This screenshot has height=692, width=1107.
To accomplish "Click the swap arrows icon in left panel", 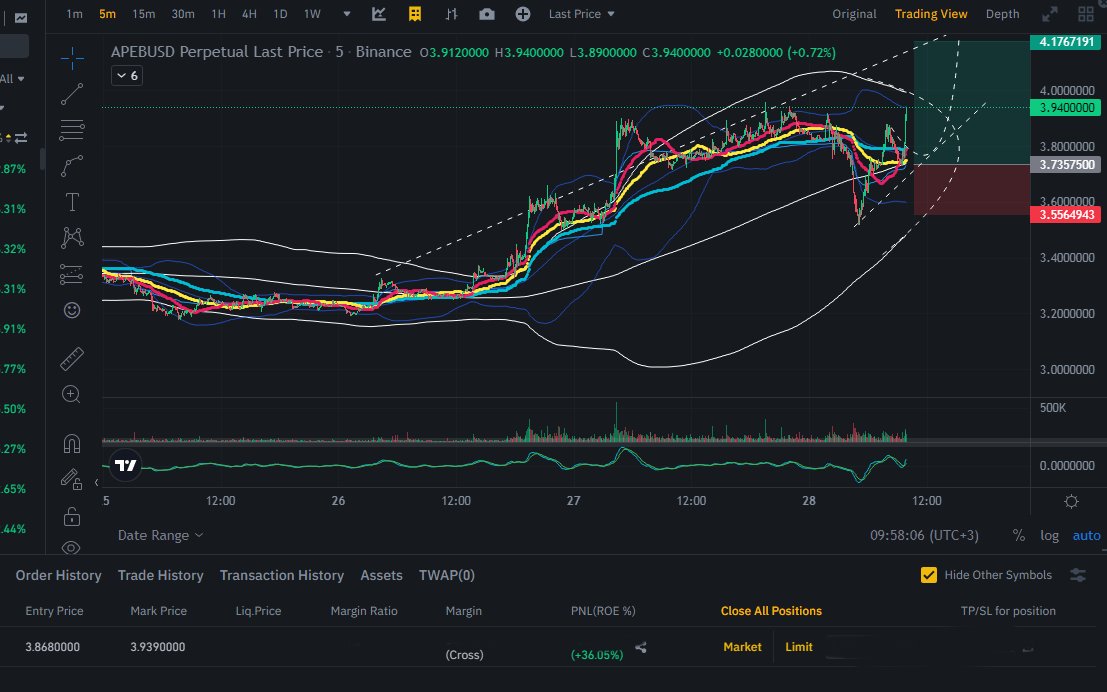I will point(20,138).
